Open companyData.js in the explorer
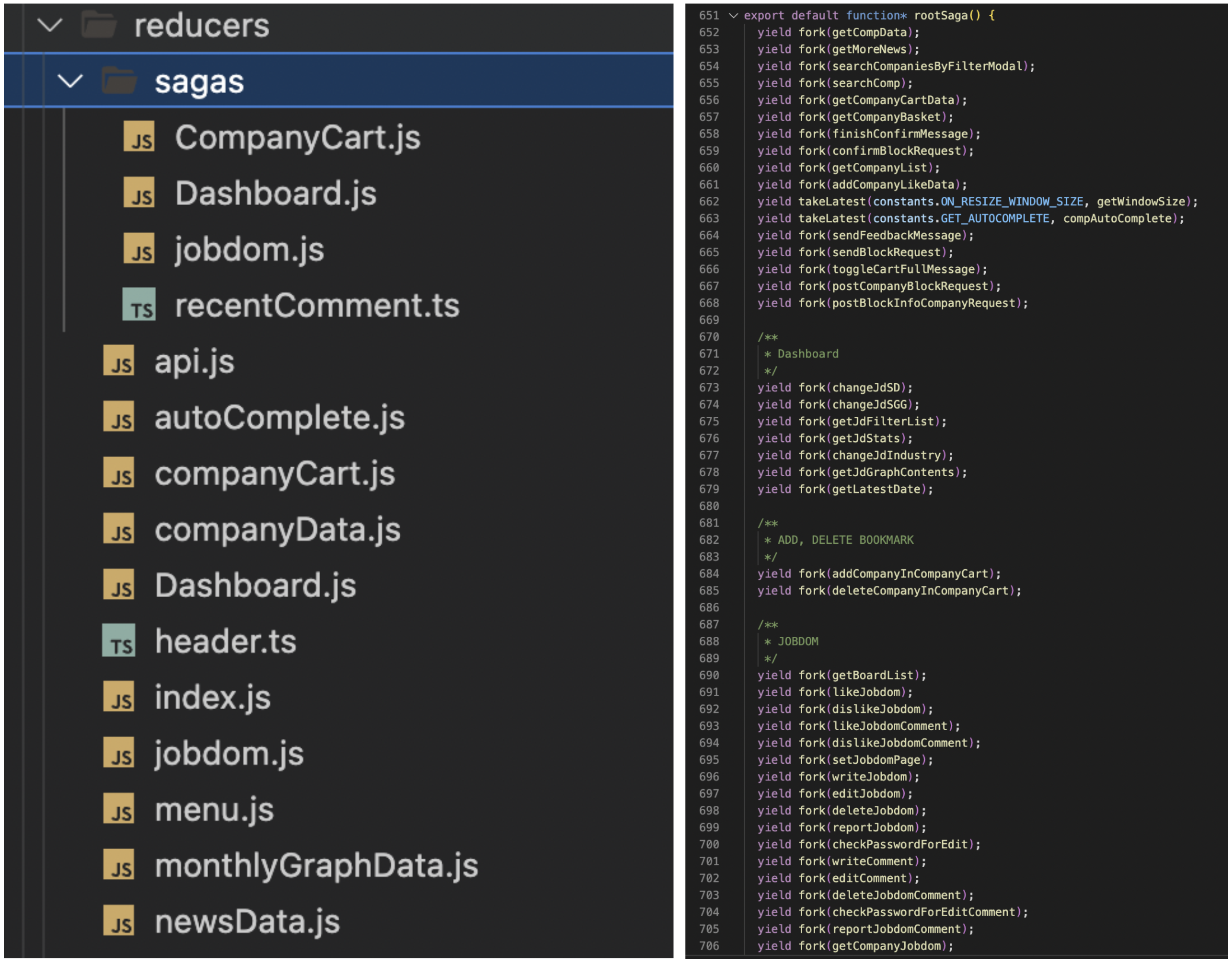 [x=277, y=530]
